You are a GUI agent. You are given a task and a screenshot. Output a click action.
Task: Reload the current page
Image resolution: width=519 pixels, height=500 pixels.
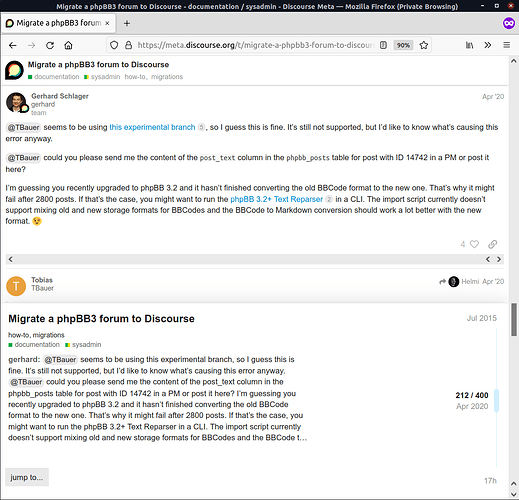(x=50, y=45)
